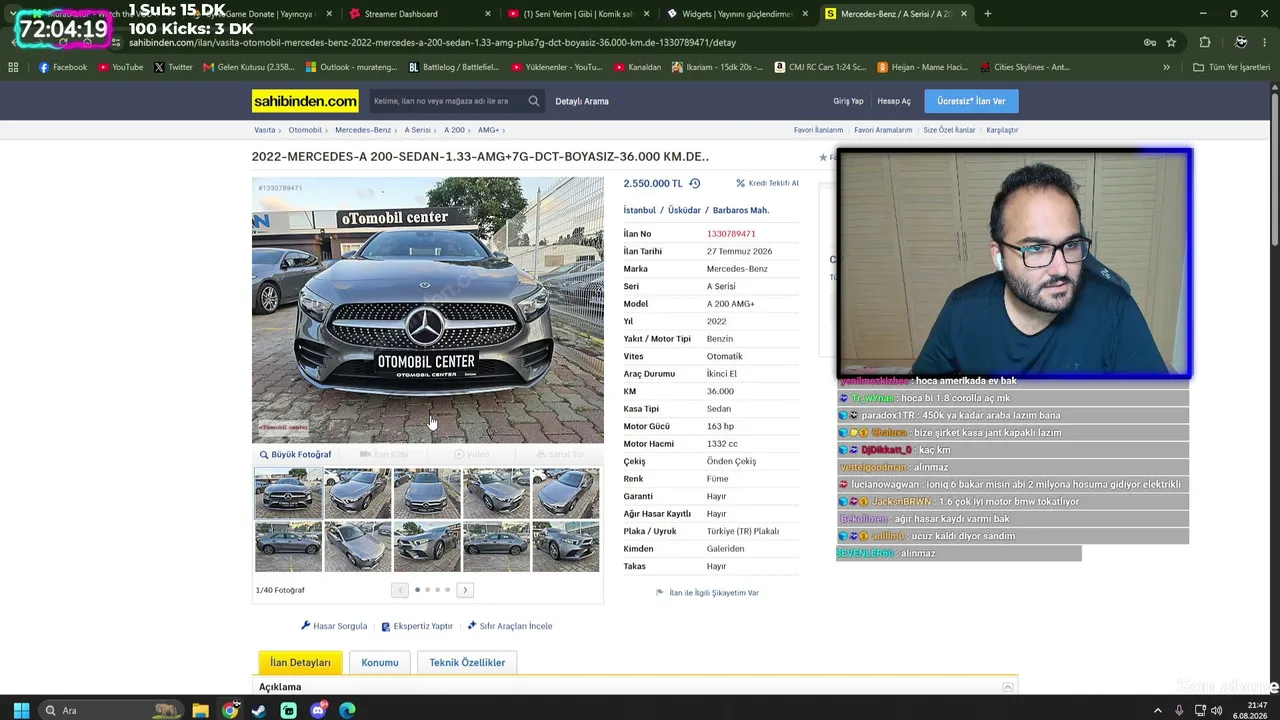Image resolution: width=1280 pixels, height=720 pixels.
Task: Click the Üsküdar location link
Action: pos(684,210)
